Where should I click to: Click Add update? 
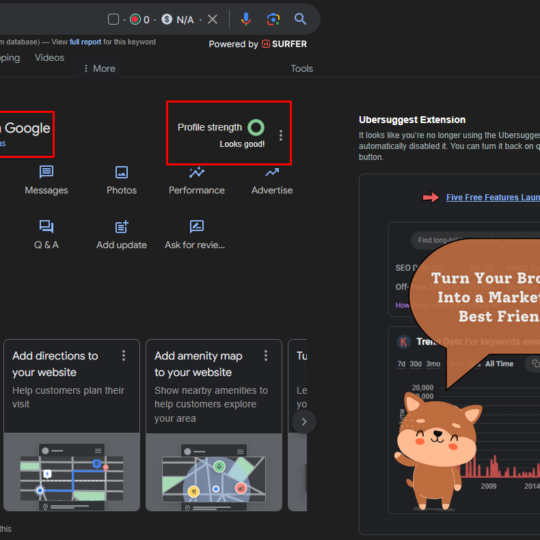[121, 235]
